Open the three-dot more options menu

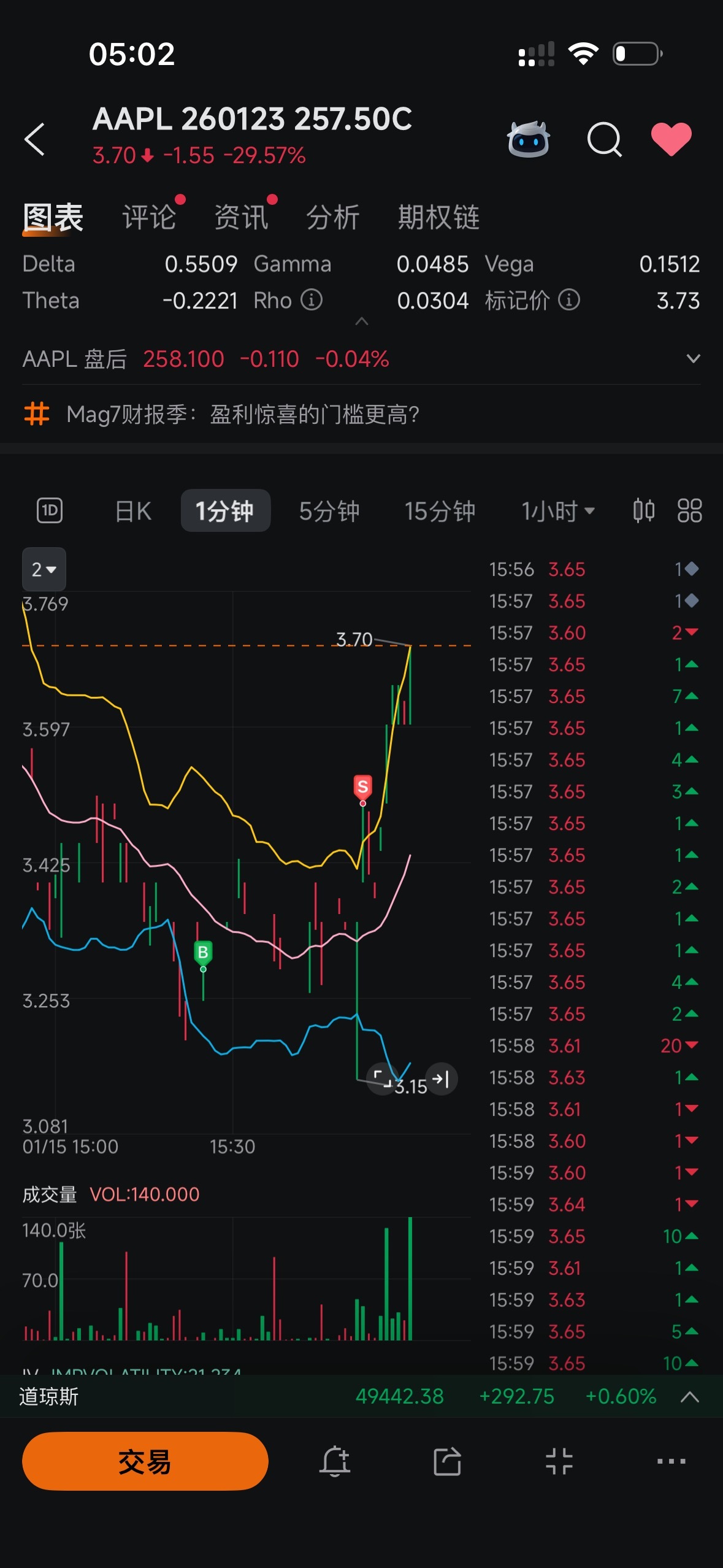click(671, 1461)
